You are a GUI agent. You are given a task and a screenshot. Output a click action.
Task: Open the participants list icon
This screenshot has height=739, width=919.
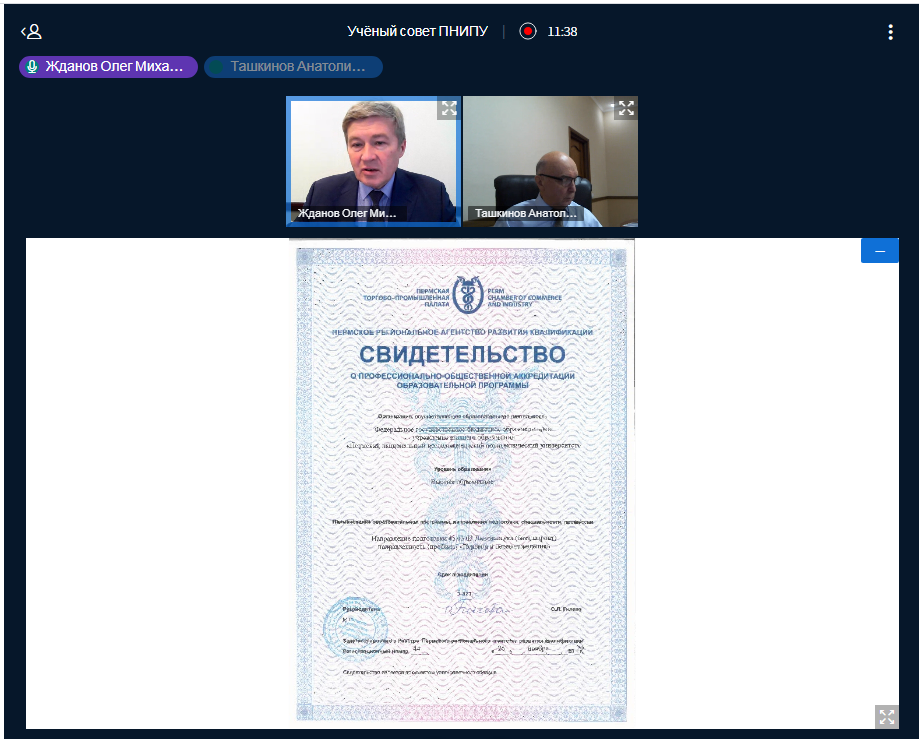pos(32,32)
